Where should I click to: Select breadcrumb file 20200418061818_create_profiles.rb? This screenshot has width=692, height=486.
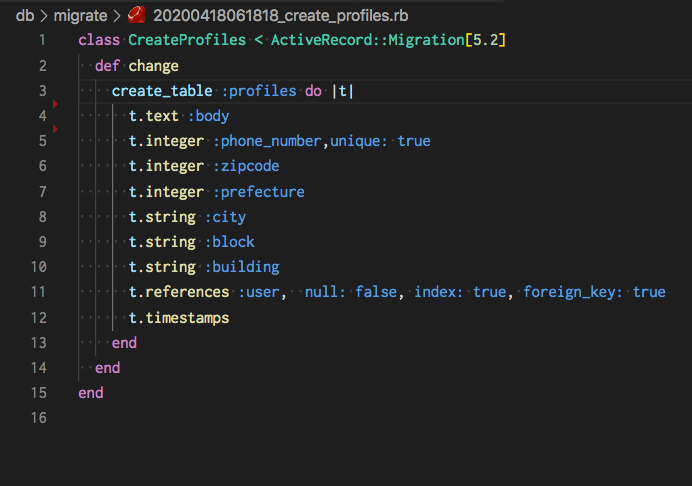coord(280,16)
